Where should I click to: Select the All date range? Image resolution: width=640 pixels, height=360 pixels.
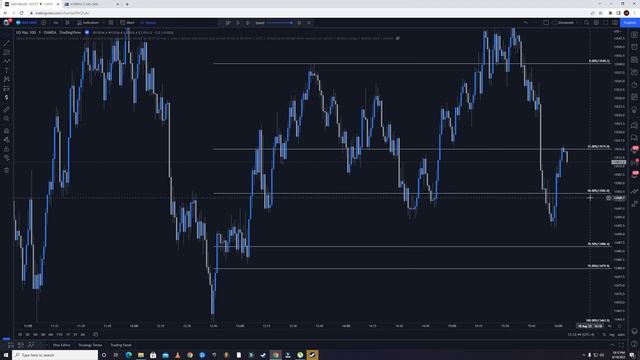pos(83,335)
